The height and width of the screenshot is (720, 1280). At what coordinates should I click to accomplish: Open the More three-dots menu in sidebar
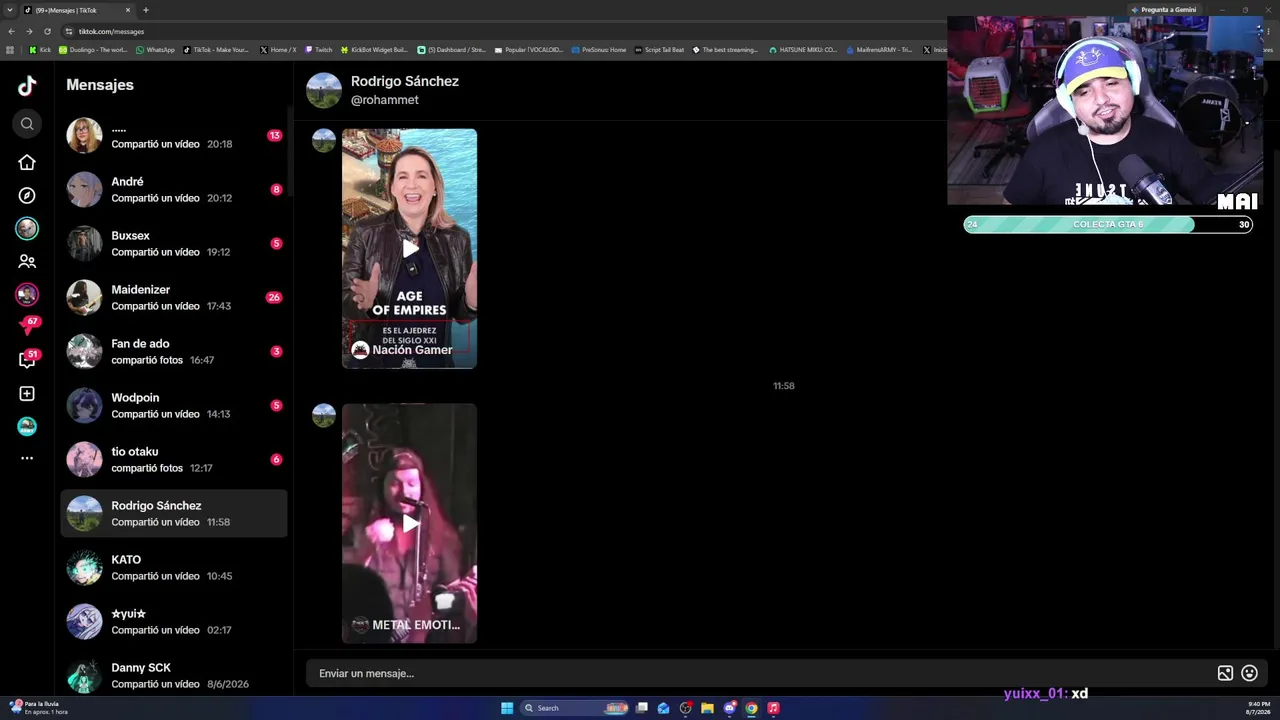pyautogui.click(x=27, y=458)
